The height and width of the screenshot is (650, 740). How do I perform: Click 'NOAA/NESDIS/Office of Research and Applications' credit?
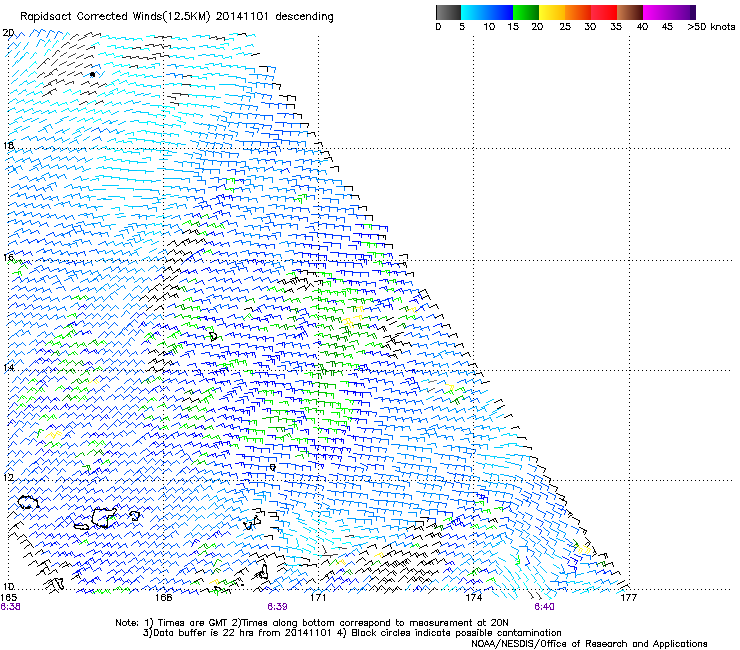(589, 644)
